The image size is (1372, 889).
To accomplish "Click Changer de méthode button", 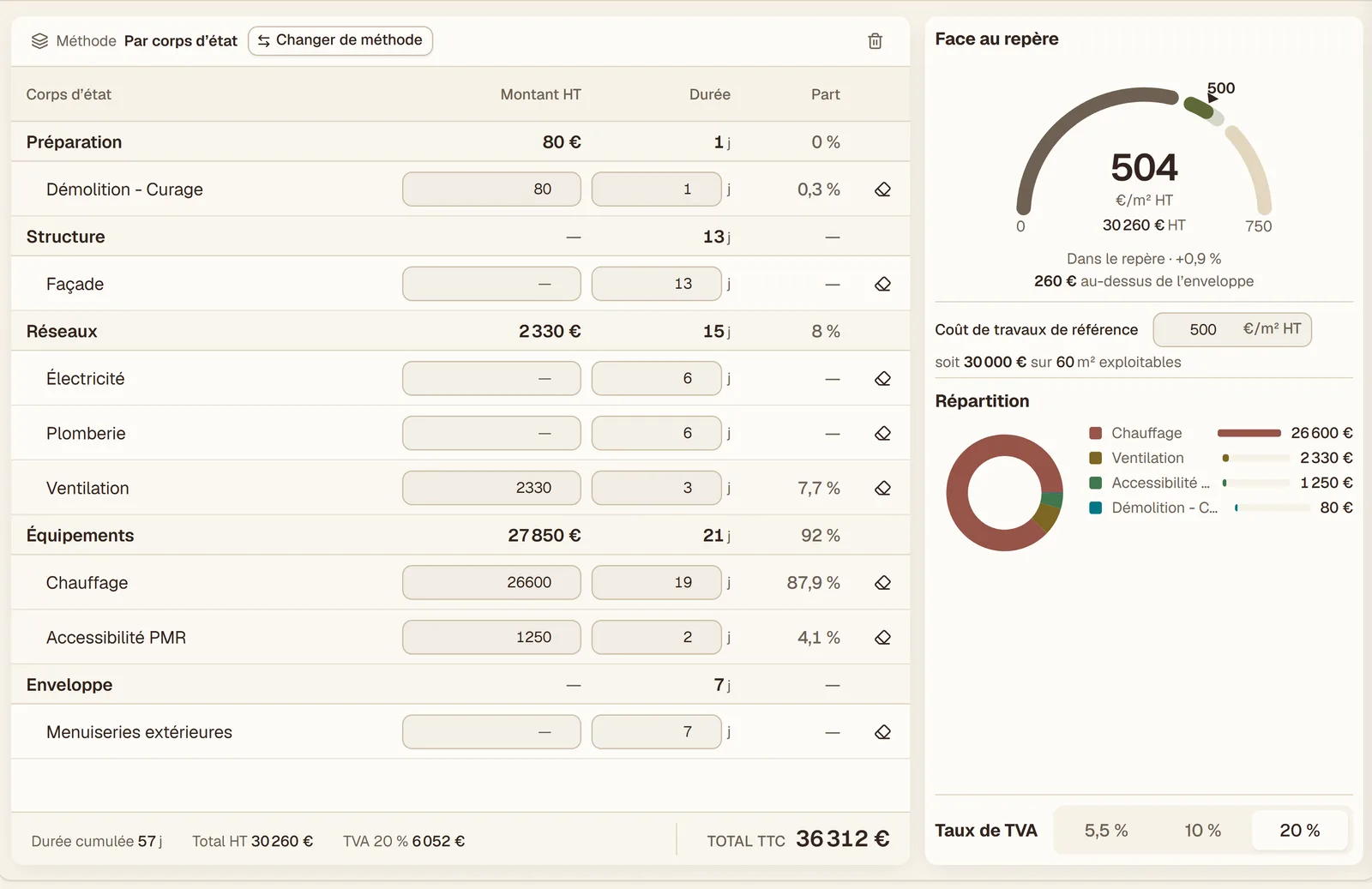I will pos(340,40).
